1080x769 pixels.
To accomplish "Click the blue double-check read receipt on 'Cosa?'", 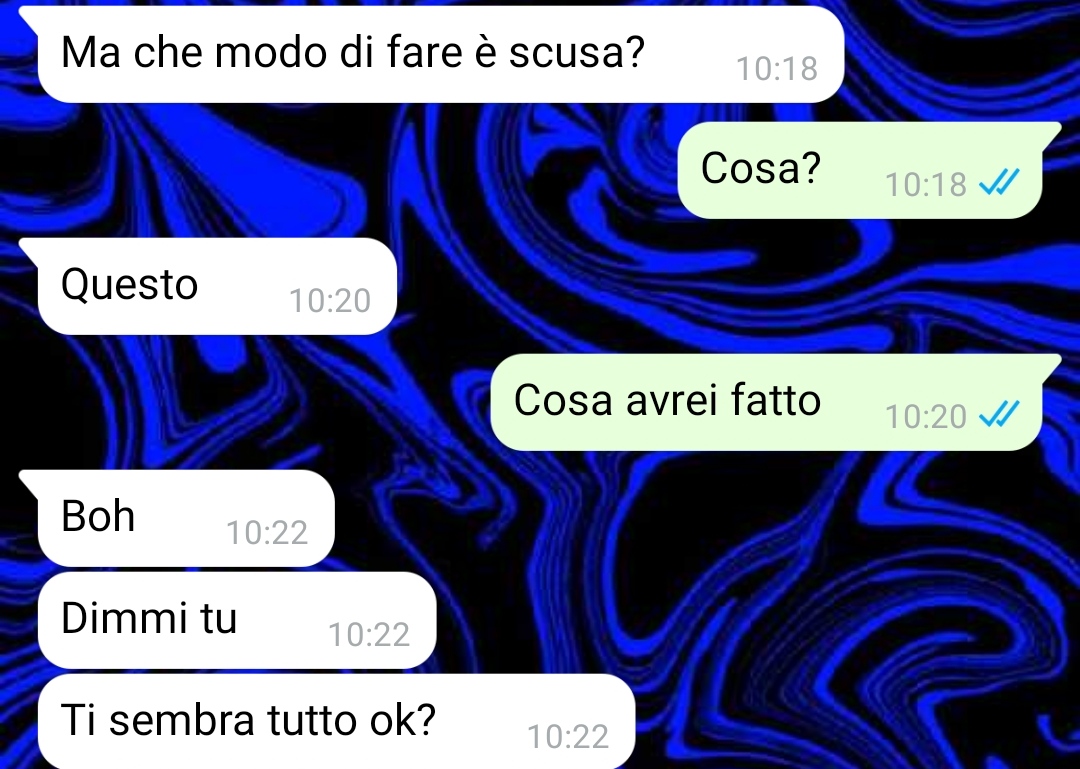I will [999, 183].
